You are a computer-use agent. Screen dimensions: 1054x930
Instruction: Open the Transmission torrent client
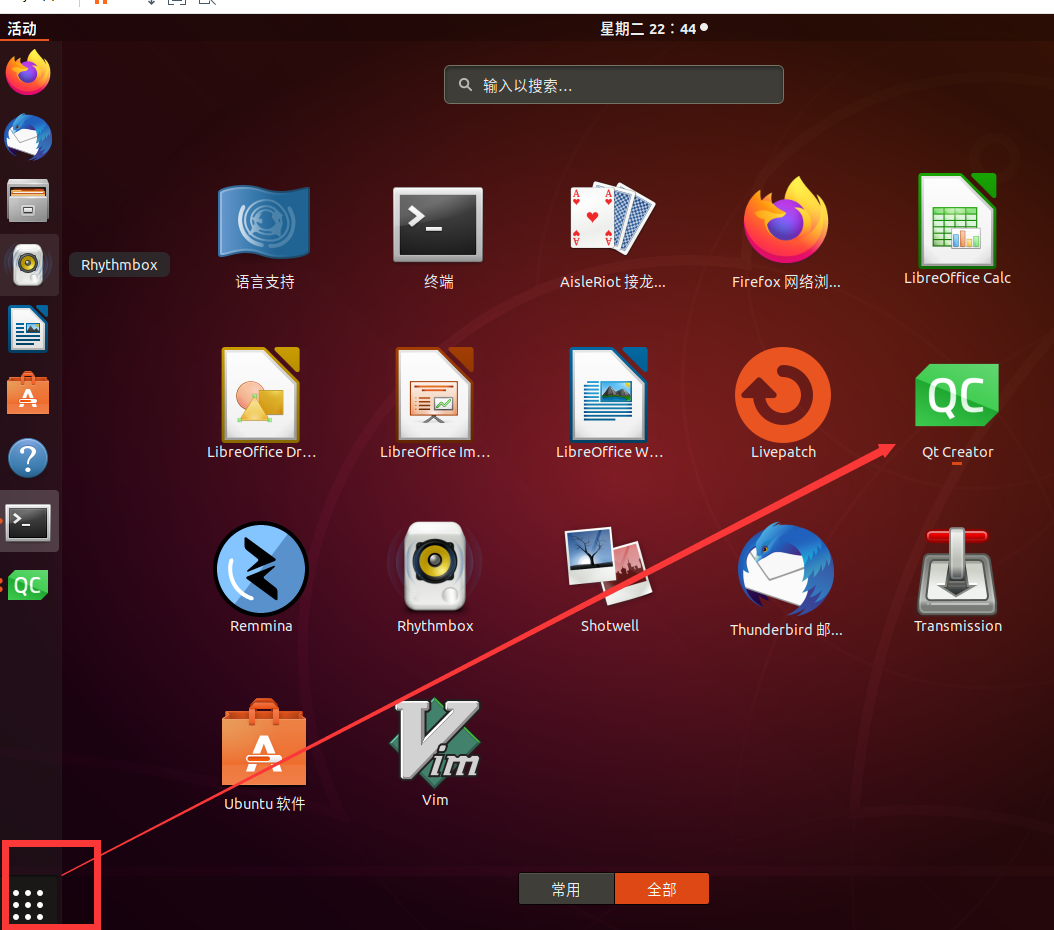coord(957,570)
